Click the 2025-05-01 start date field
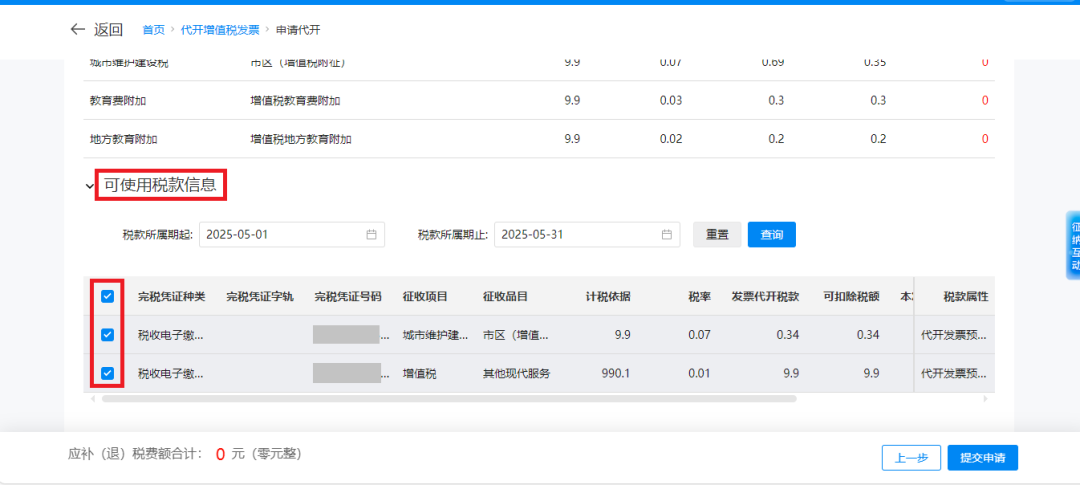The width and height of the screenshot is (1080, 486). tap(292, 234)
